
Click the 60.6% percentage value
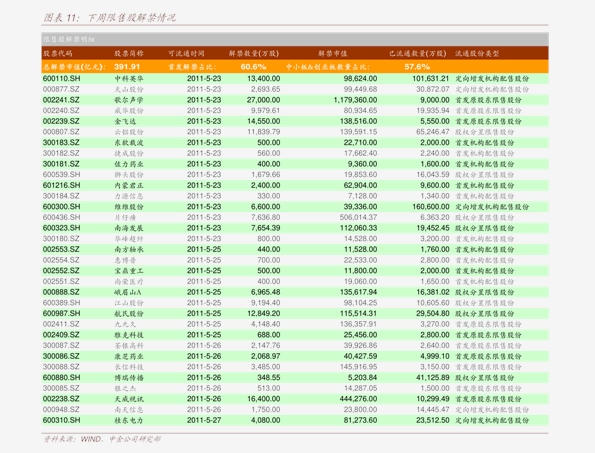pos(253,67)
